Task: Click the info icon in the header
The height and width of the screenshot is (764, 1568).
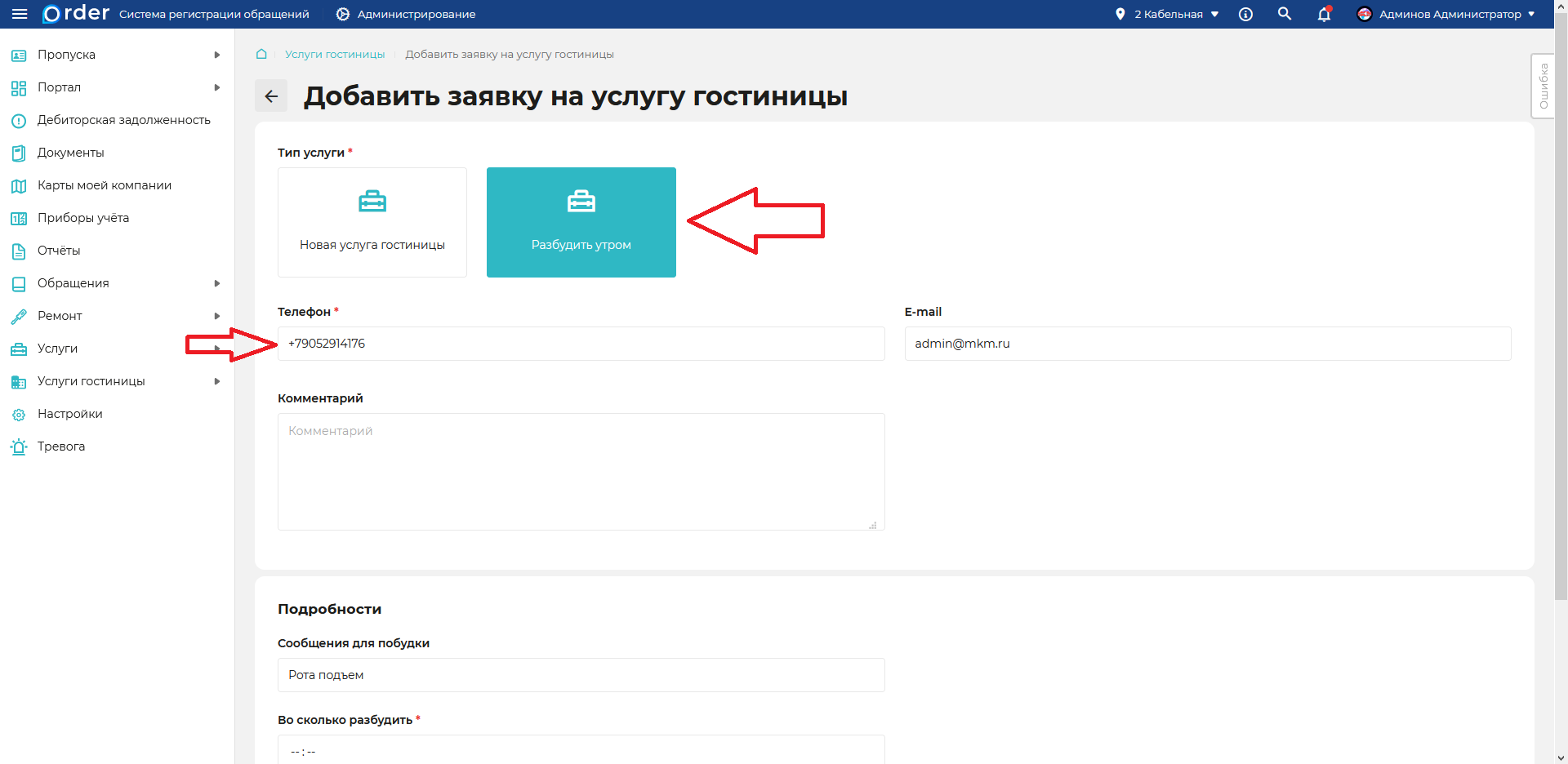Action: [x=1245, y=14]
